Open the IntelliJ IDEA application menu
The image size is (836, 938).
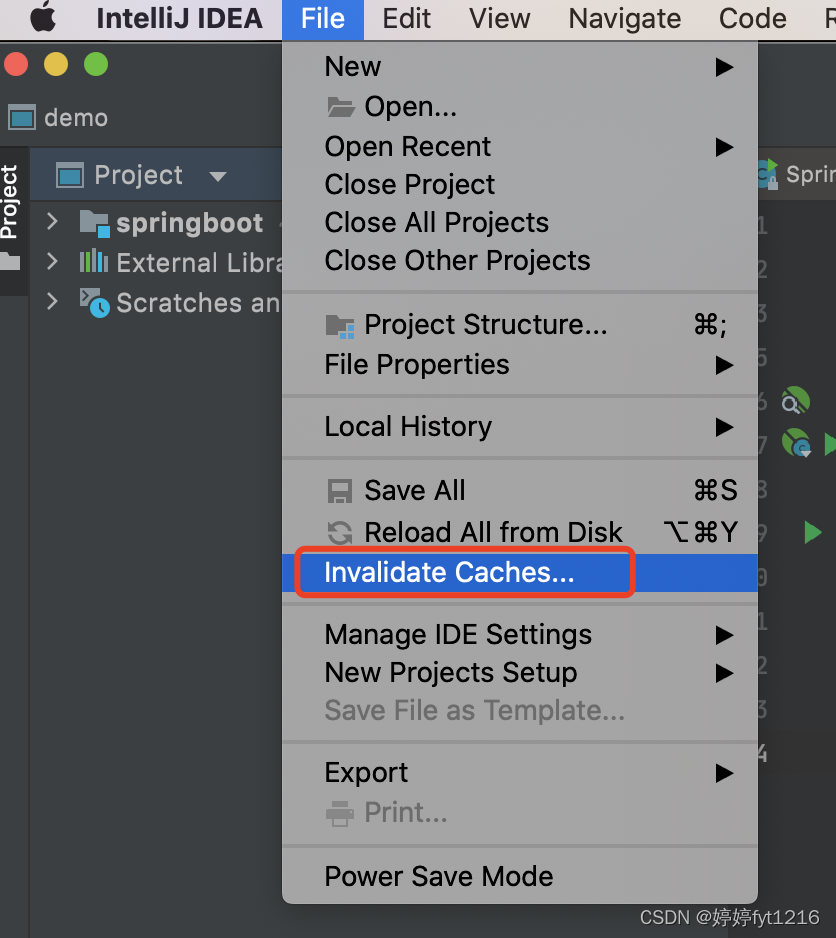pyautogui.click(x=179, y=19)
